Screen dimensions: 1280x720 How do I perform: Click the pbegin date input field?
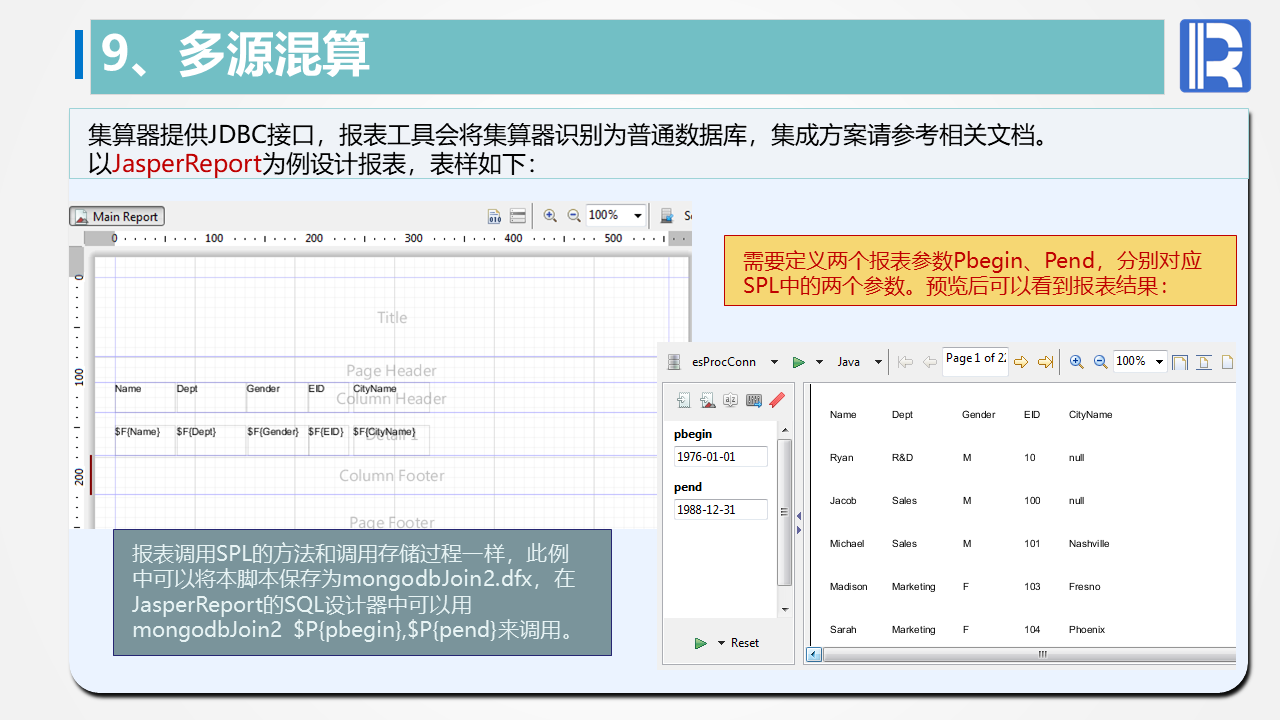(720, 457)
